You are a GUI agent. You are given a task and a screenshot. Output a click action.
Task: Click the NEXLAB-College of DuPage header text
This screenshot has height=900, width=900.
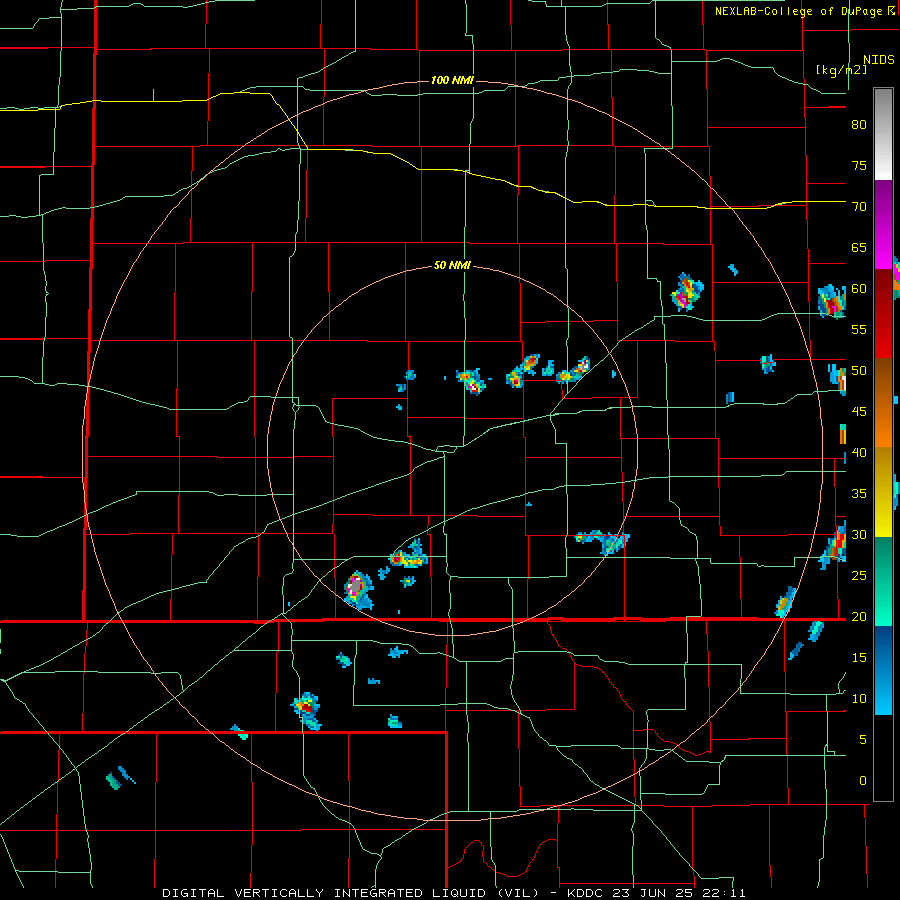coord(804,11)
